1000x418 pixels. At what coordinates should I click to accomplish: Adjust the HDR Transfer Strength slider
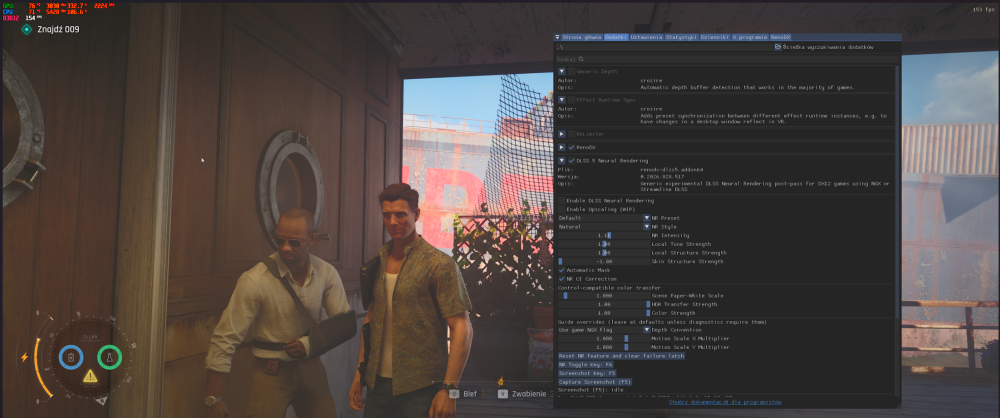[604, 304]
